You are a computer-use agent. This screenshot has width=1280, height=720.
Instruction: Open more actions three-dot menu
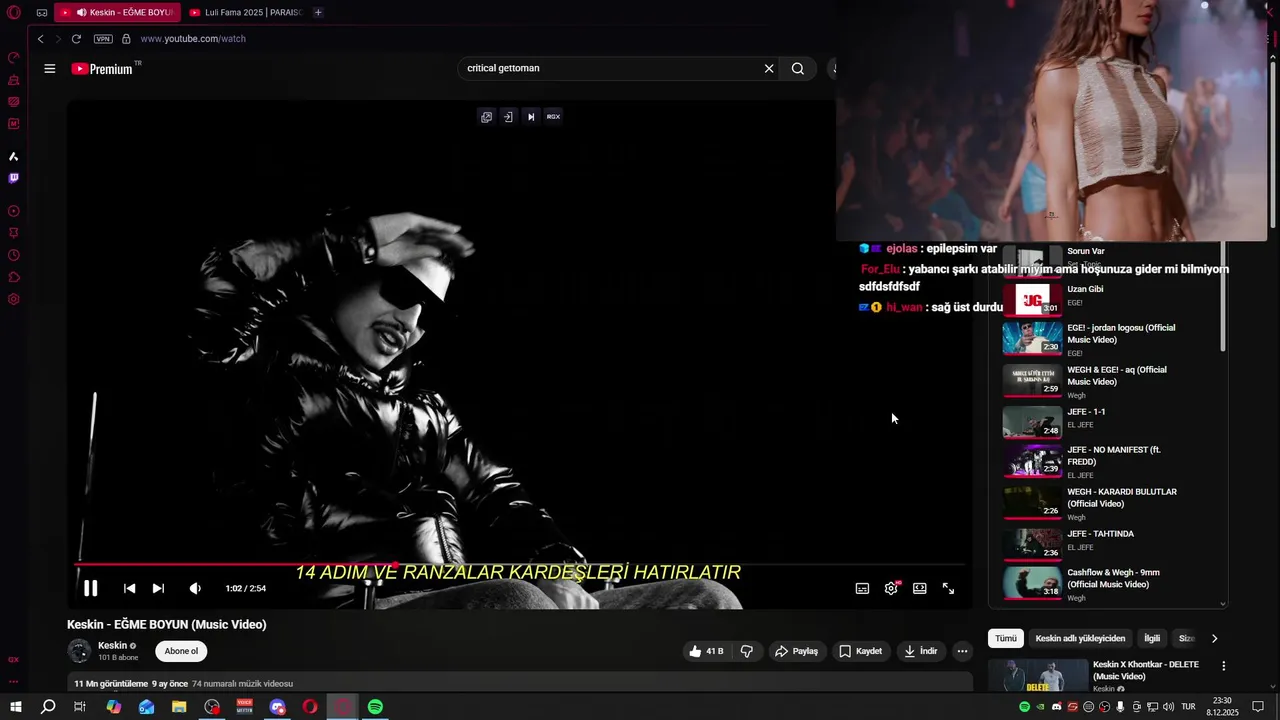pyautogui.click(x=962, y=651)
